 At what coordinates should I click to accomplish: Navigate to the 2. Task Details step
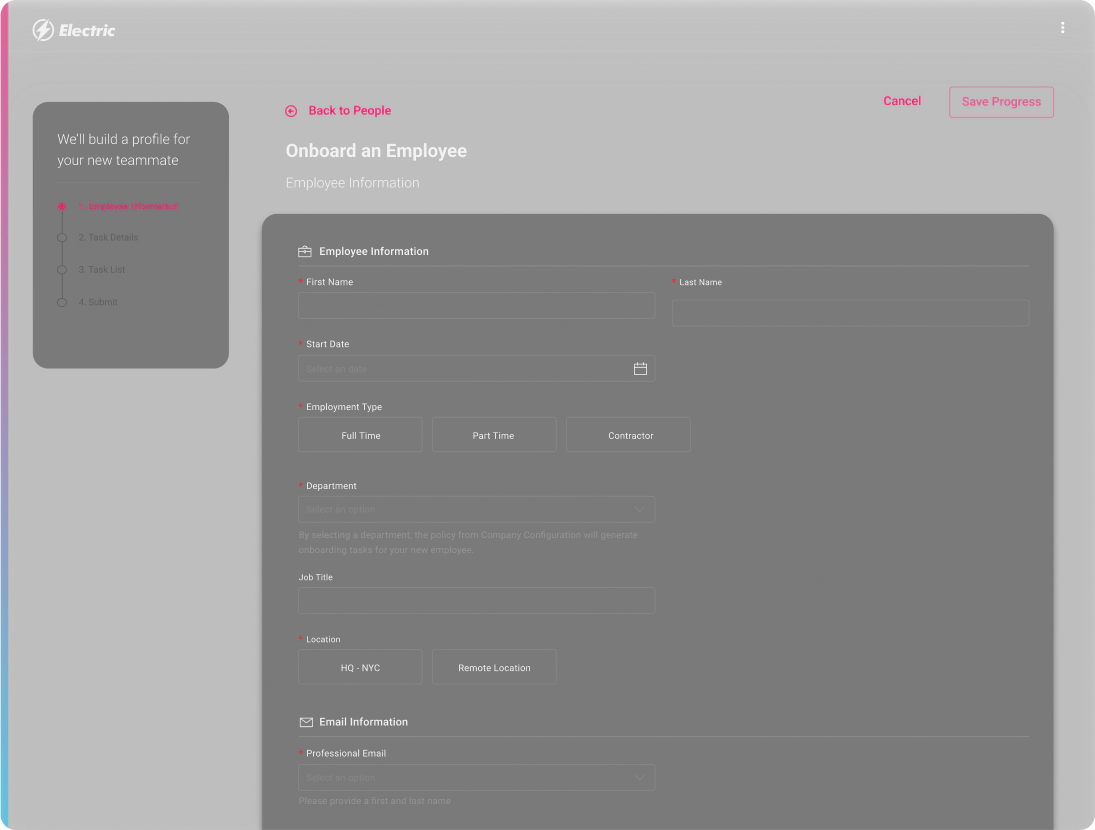[109, 237]
